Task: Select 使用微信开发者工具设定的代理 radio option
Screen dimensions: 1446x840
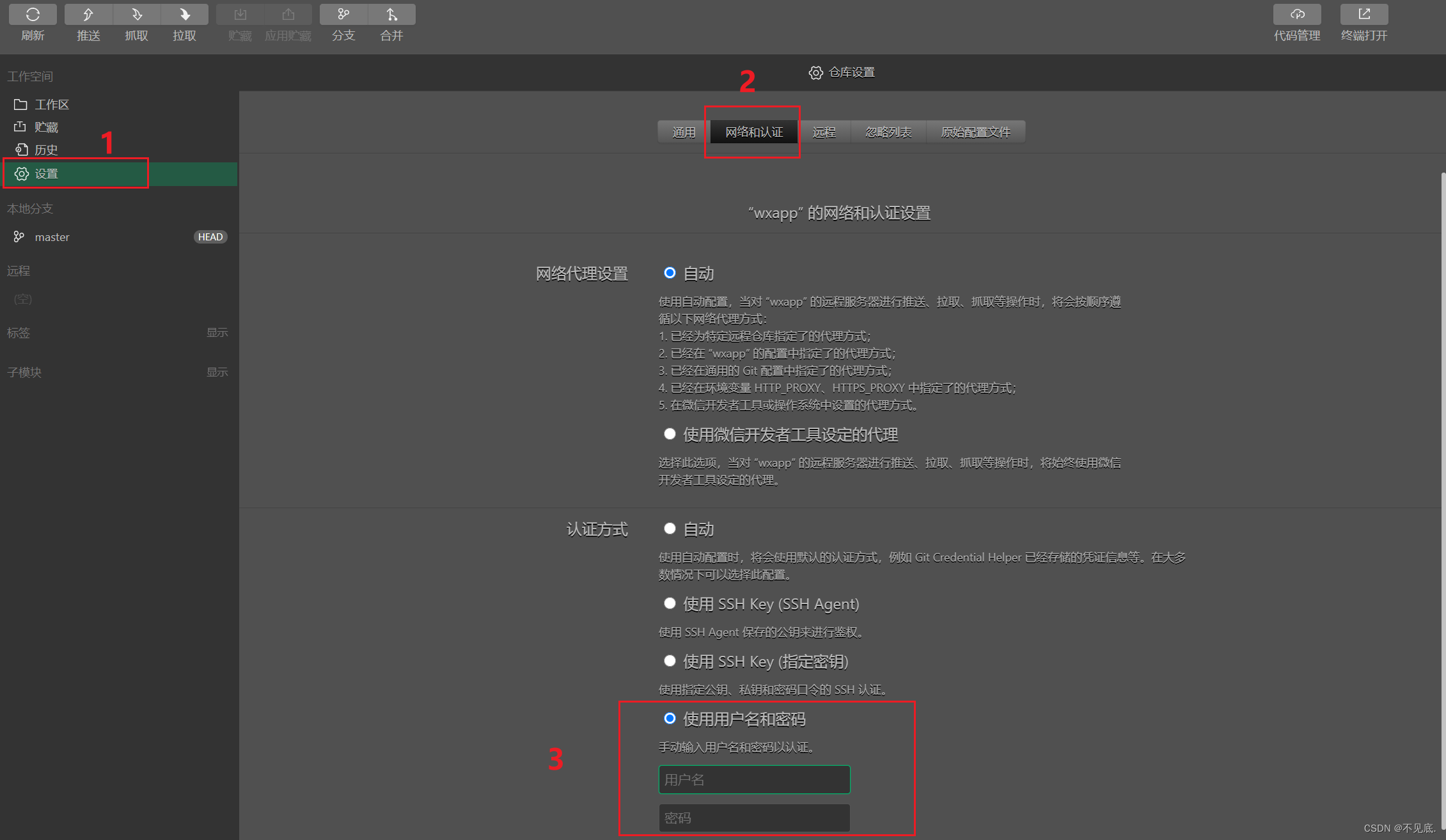Action: [x=670, y=434]
